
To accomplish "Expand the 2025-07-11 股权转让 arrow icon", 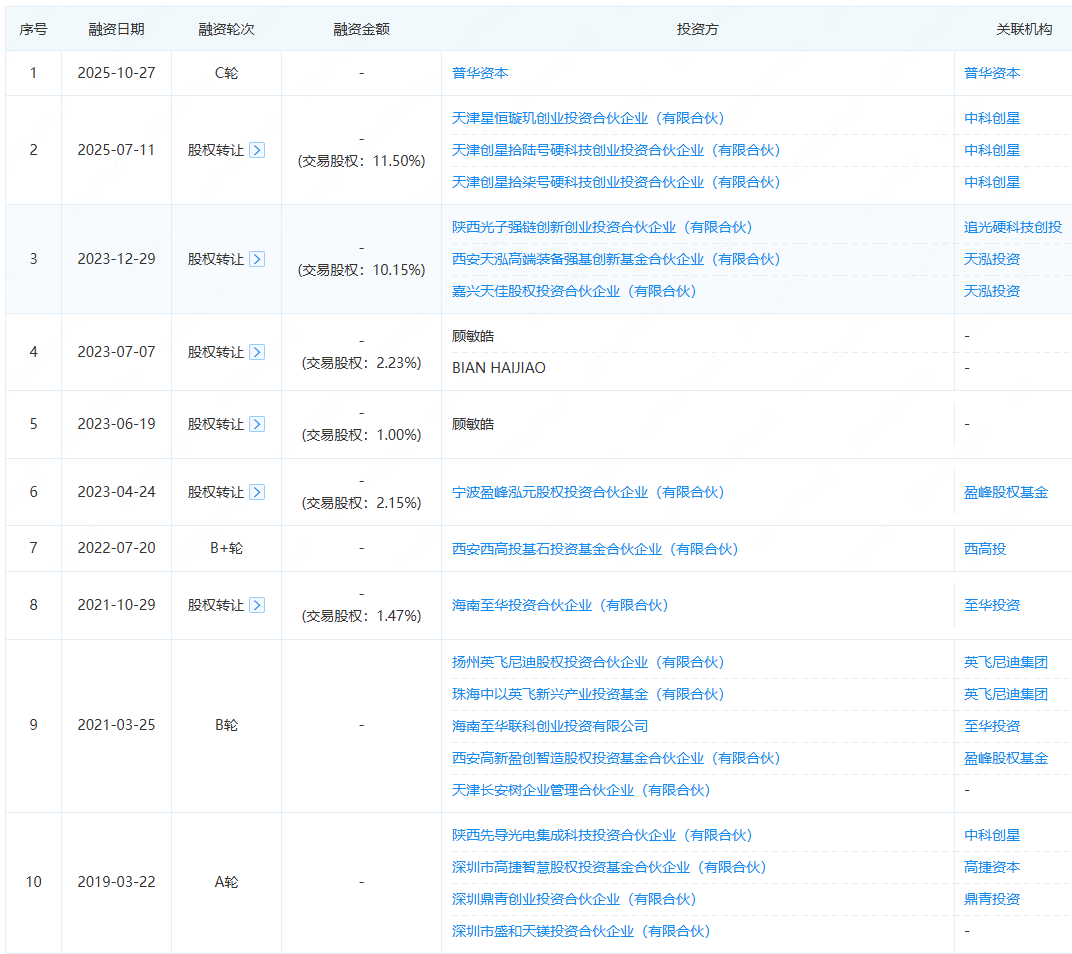I will pos(257,150).
